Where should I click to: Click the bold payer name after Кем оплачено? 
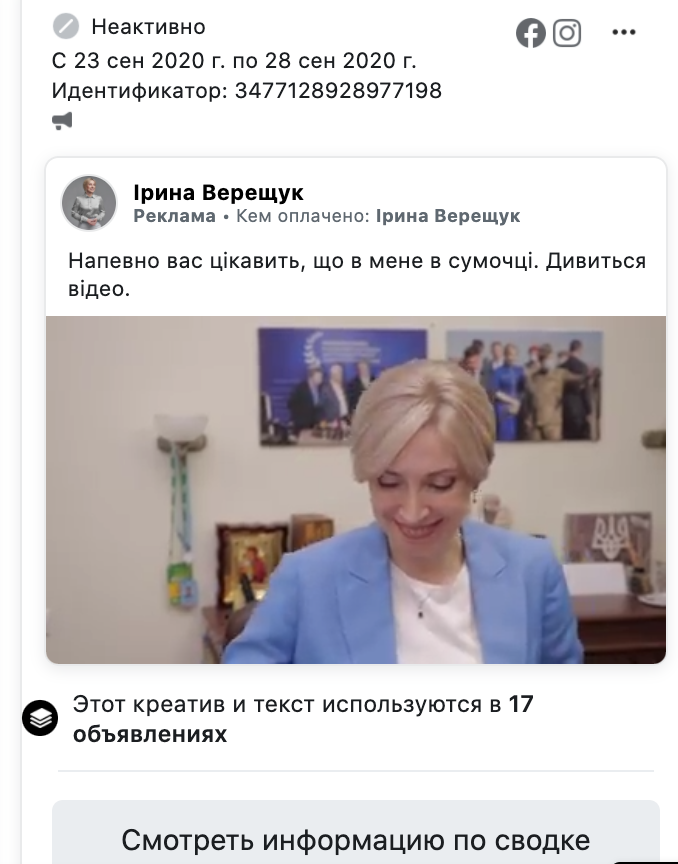(448, 216)
